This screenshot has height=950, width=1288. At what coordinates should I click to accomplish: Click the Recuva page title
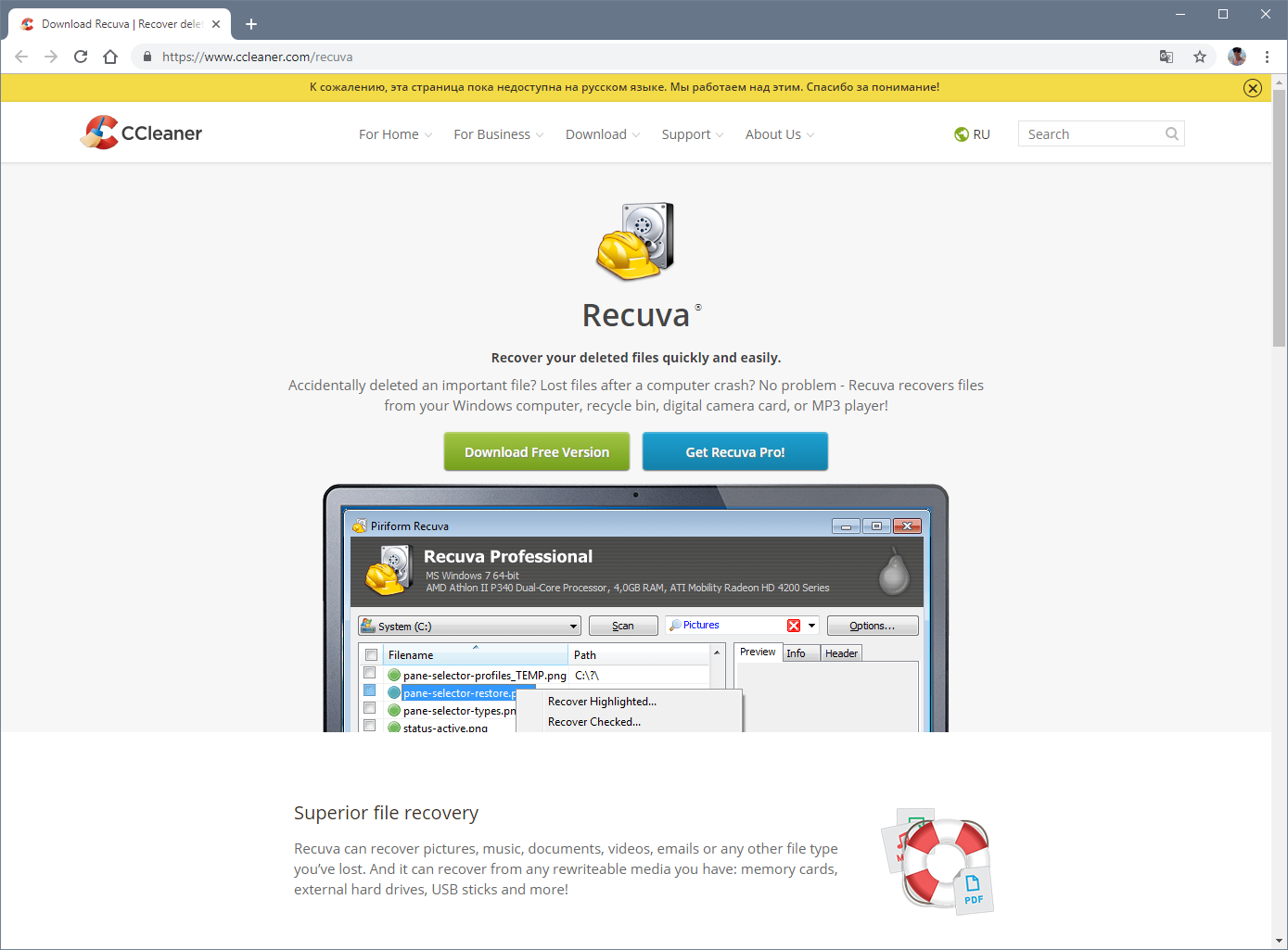pyautogui.click(x=636, y=315)
